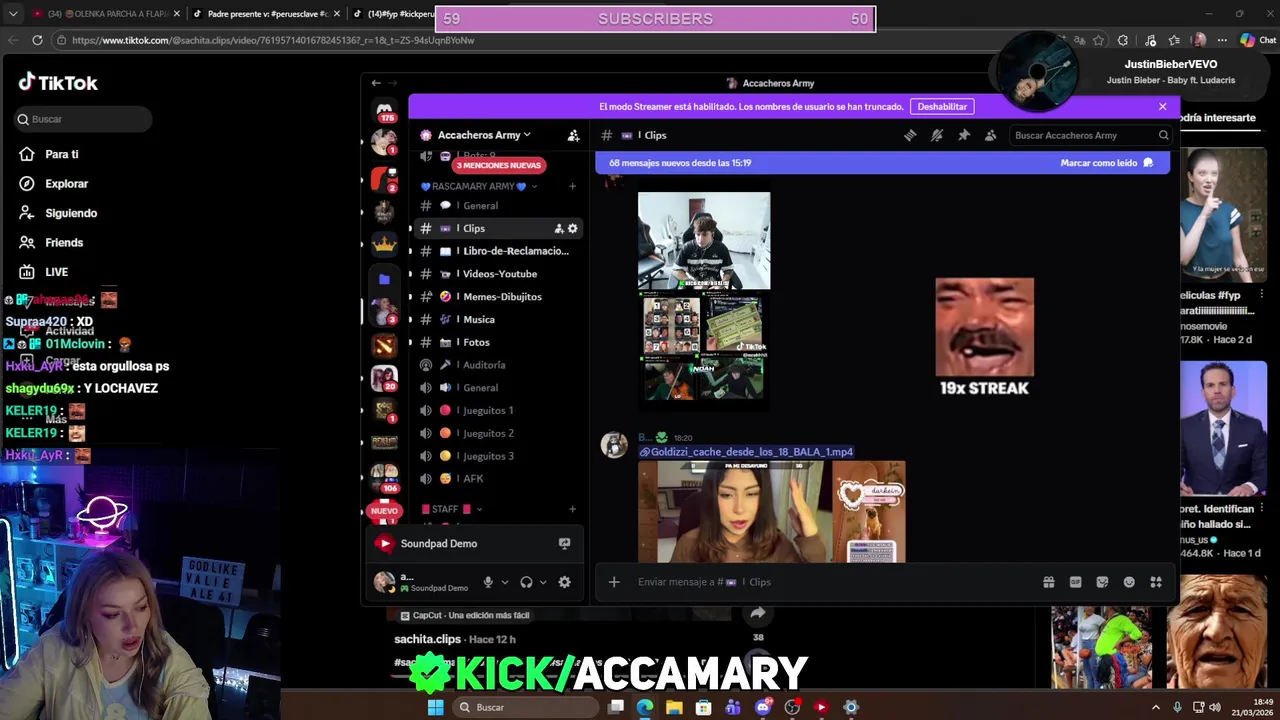Dismiss the Streamer mode banner
The height and width of the screenshot is (720, 1280).
pos(1162,106)
